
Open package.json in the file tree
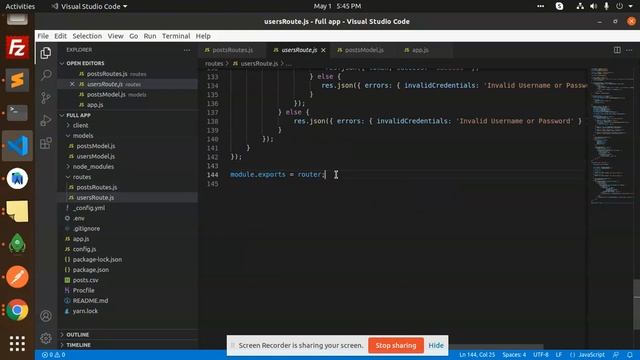tap(91, 270)
